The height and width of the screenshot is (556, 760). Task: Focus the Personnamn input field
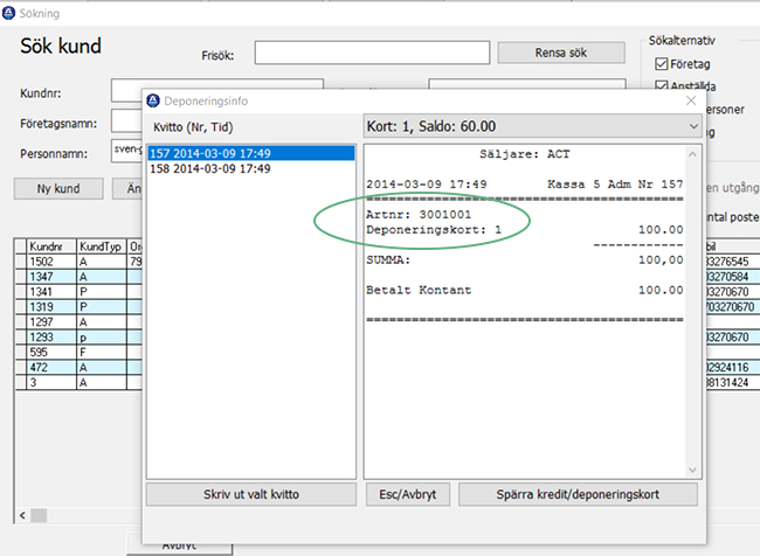(127, 151)
